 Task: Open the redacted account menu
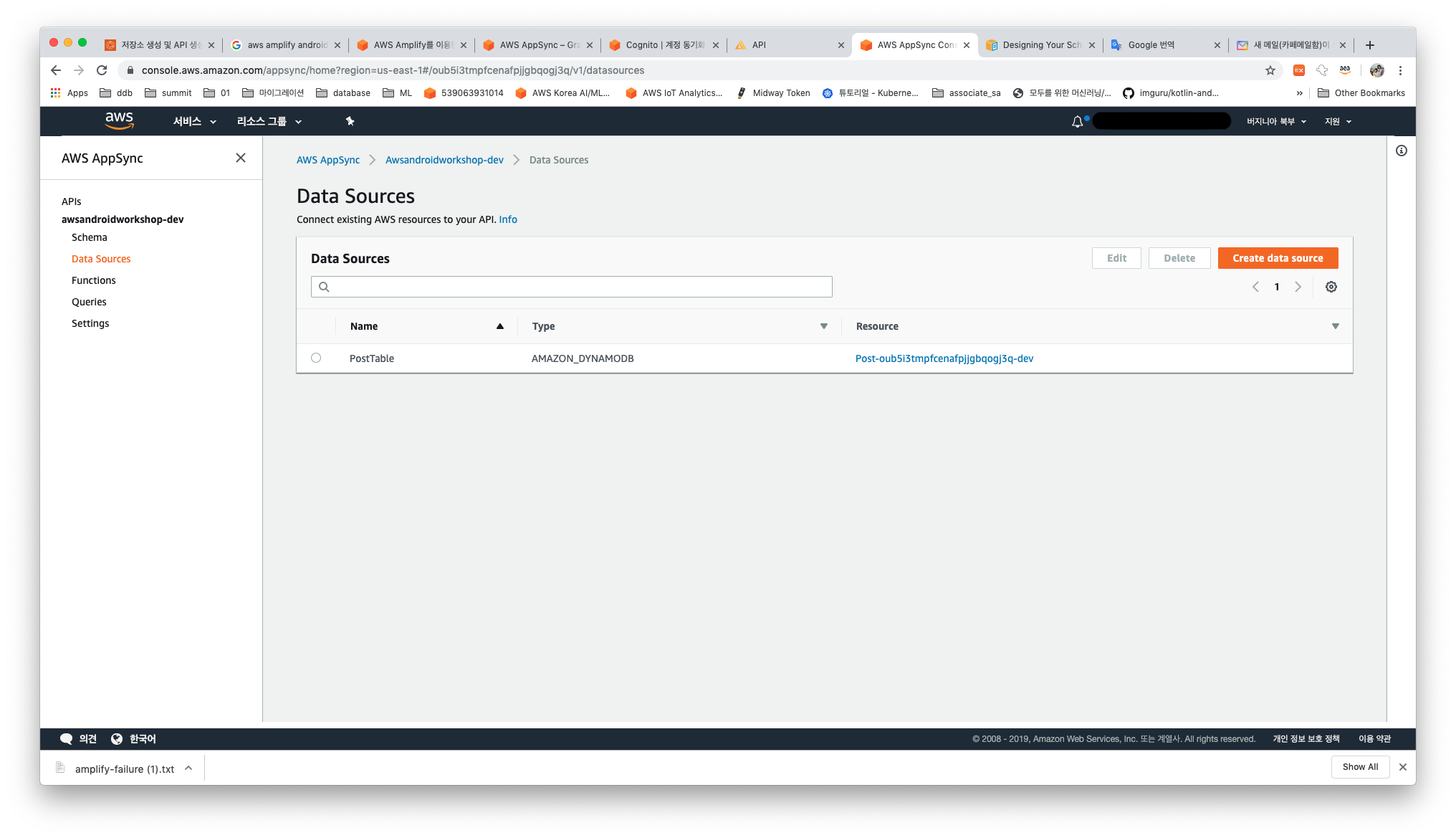click(1162, 121)
